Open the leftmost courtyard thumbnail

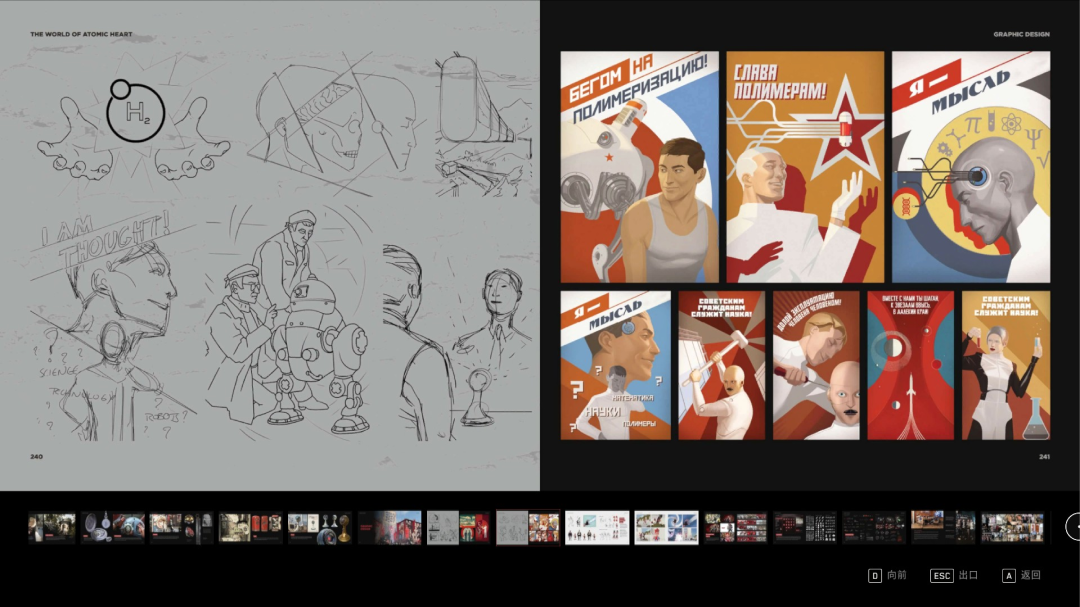[52, 528]
